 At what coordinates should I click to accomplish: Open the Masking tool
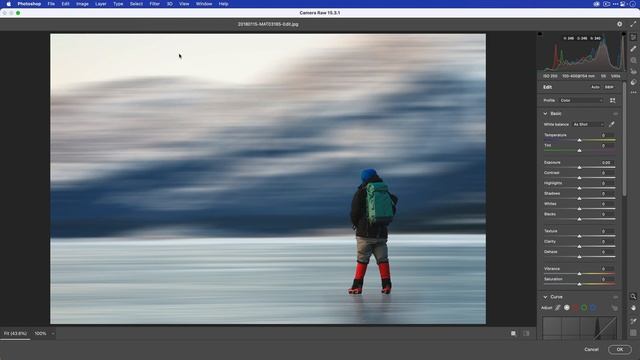[x=633, y=60]
